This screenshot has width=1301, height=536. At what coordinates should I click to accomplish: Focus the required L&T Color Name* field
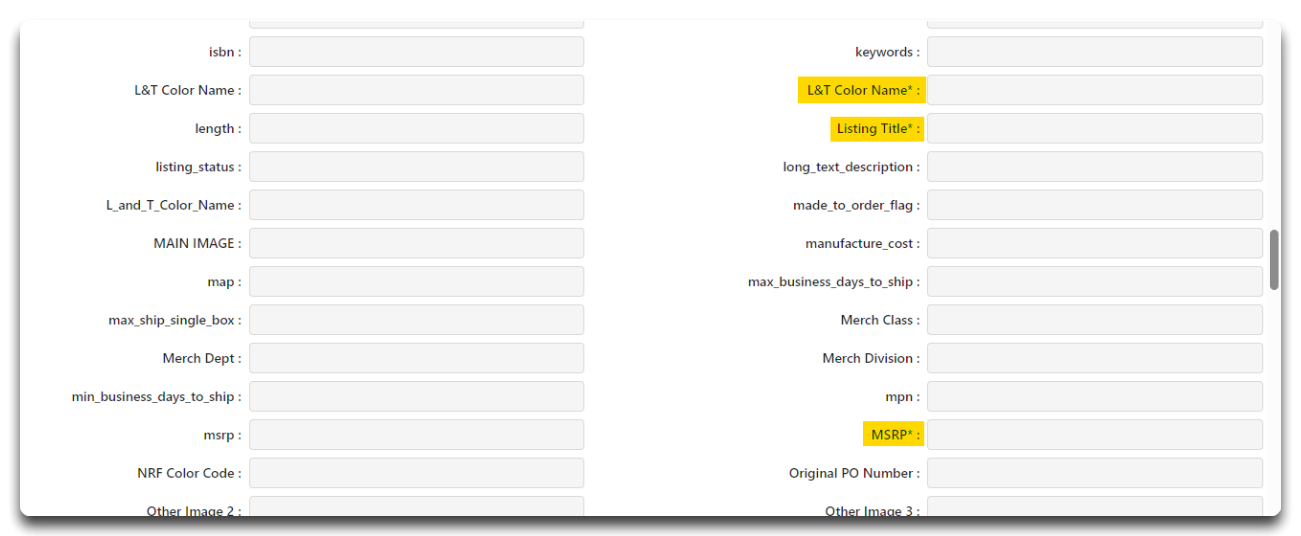(x=1095, y=90)
